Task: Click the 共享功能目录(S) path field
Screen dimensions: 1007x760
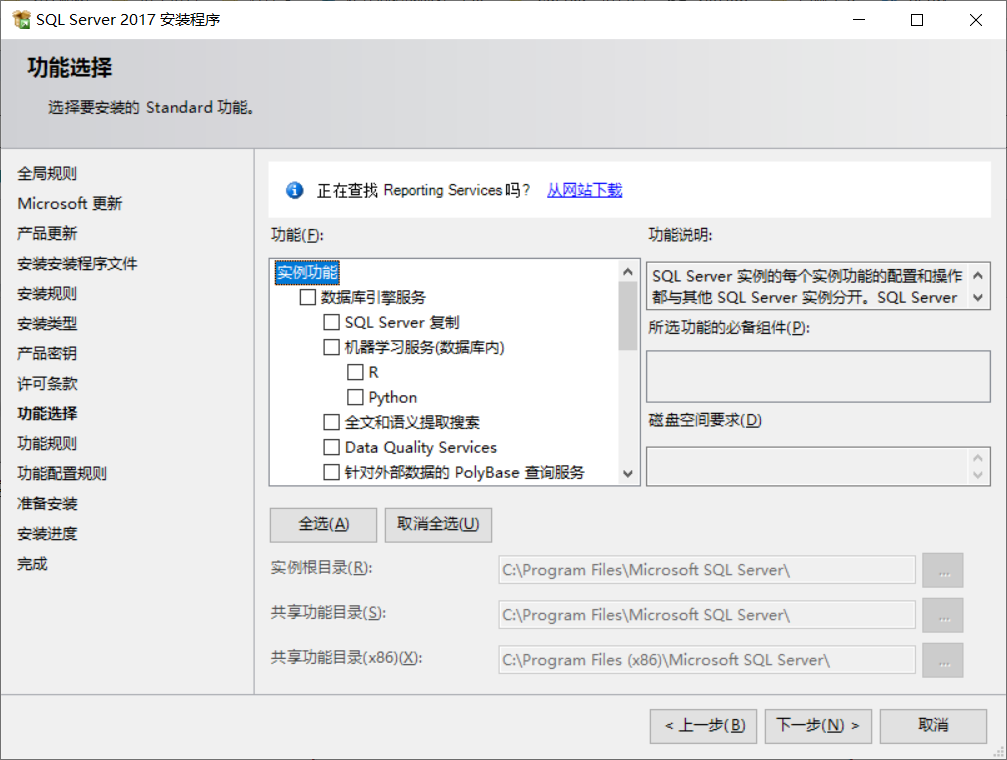Action: (706, 615)
